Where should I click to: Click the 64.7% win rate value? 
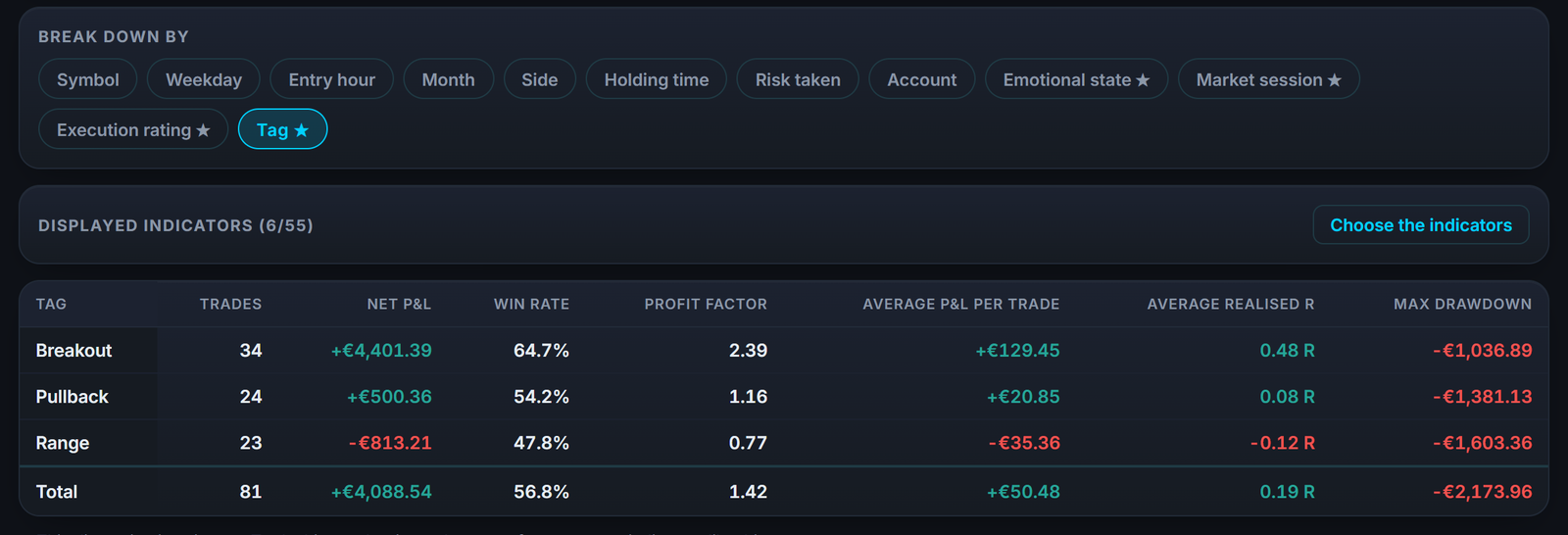tap(541, 350)
